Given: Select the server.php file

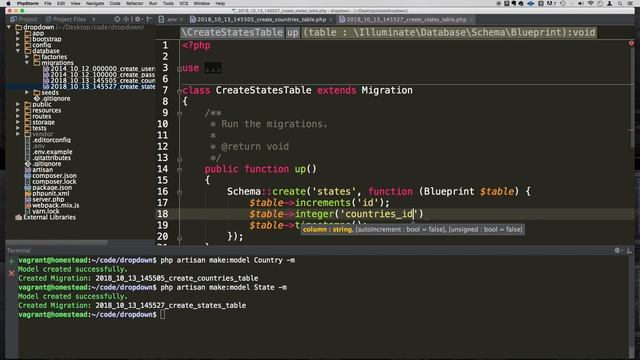Looking at the screenshot, I should [x=44, y=199].
